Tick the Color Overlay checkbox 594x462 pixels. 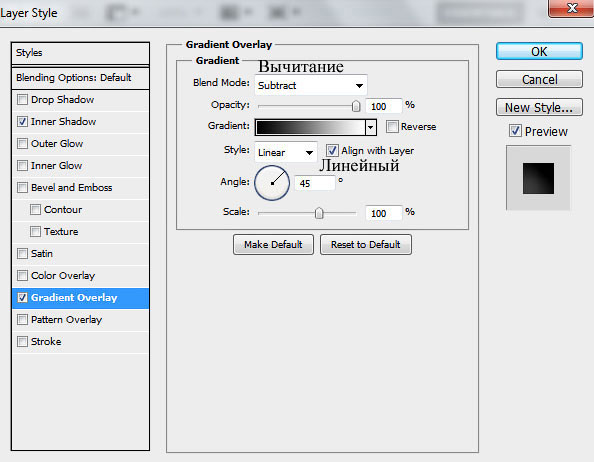pyautogui.click(x=22, y=275)
